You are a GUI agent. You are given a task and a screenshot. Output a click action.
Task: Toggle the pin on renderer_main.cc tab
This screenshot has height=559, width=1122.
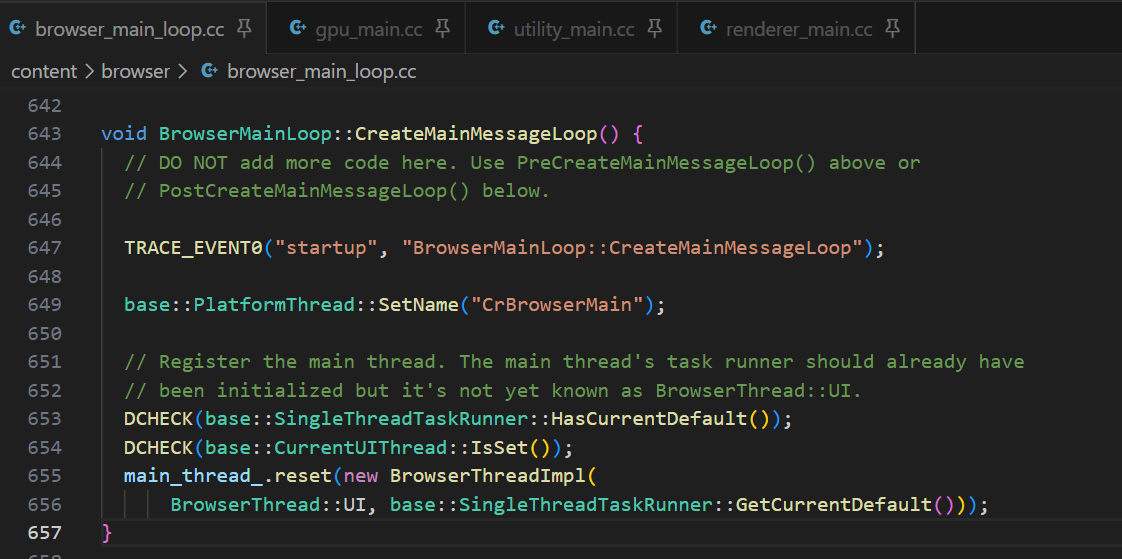click(893, 29)
